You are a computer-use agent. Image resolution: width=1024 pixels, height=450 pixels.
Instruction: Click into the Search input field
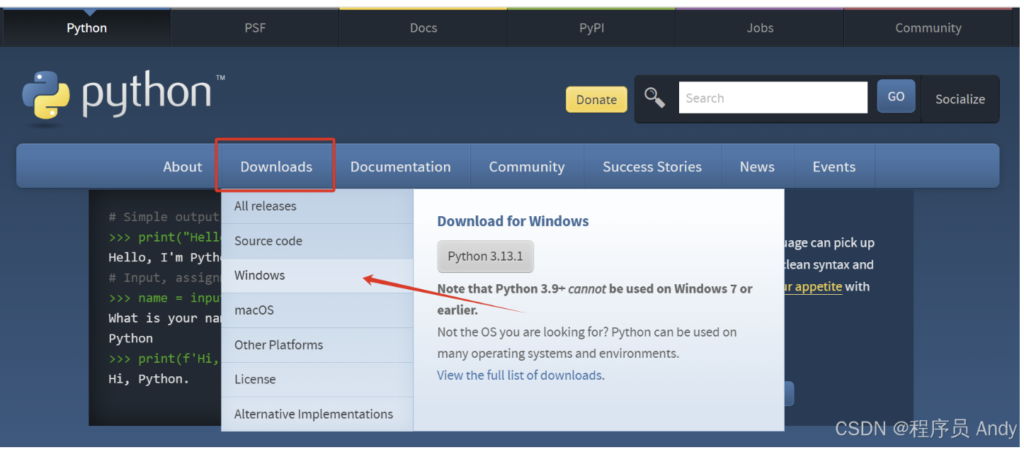coord(772,98)
